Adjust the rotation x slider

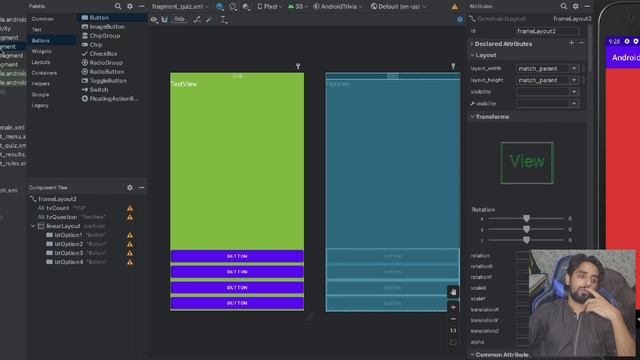coord(526,219)
